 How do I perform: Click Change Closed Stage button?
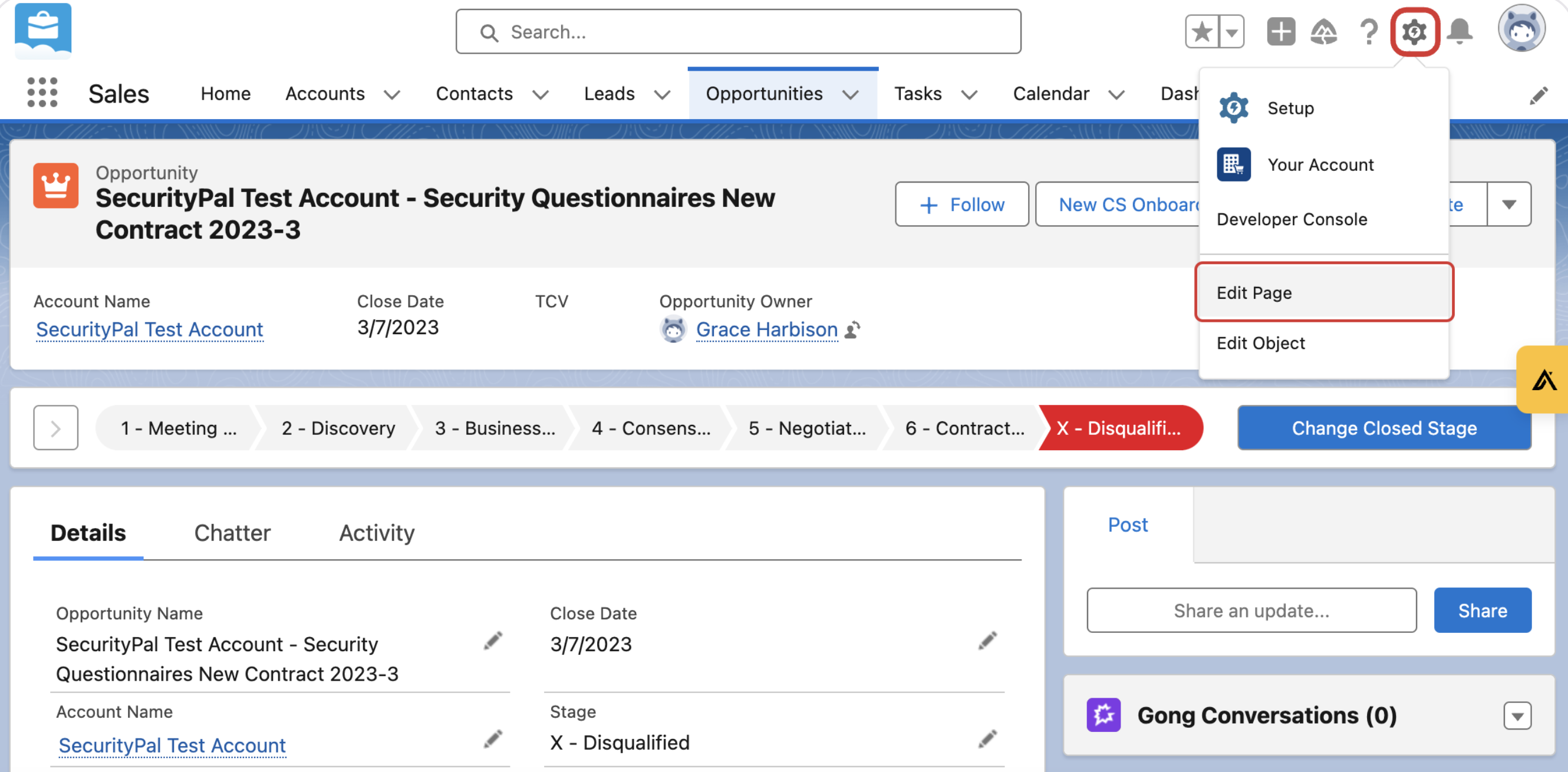click(1384, 428)
